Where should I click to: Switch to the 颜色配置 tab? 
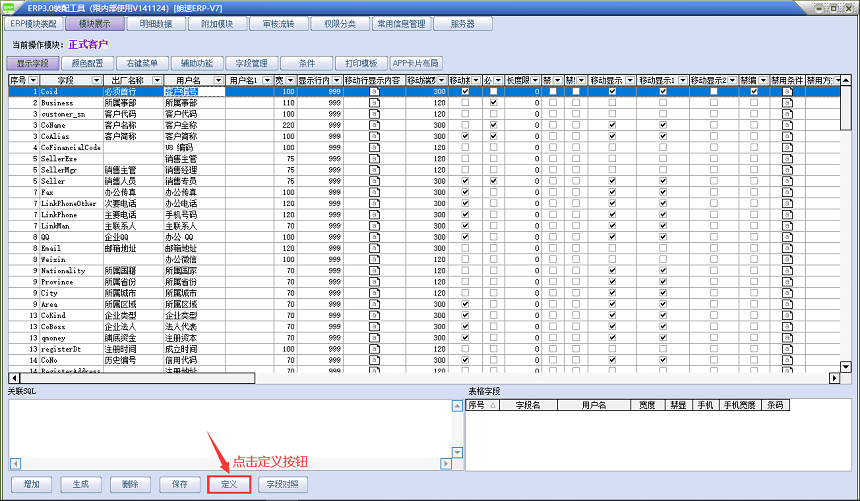88,62
